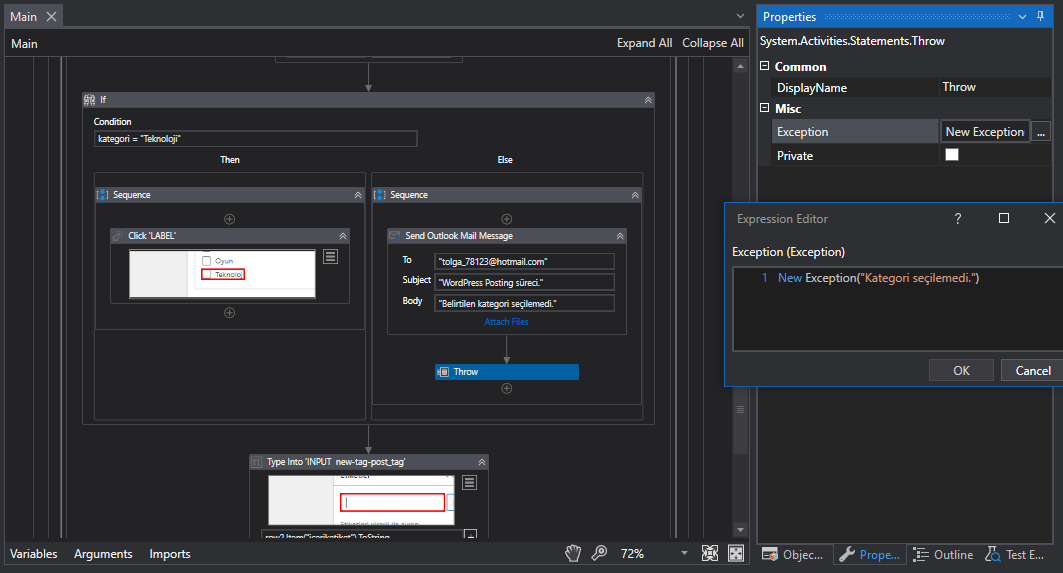The width and height of the screenshot is (1063, 573).
Task: Confirm the expression with OK
Action: click(961, 370)
